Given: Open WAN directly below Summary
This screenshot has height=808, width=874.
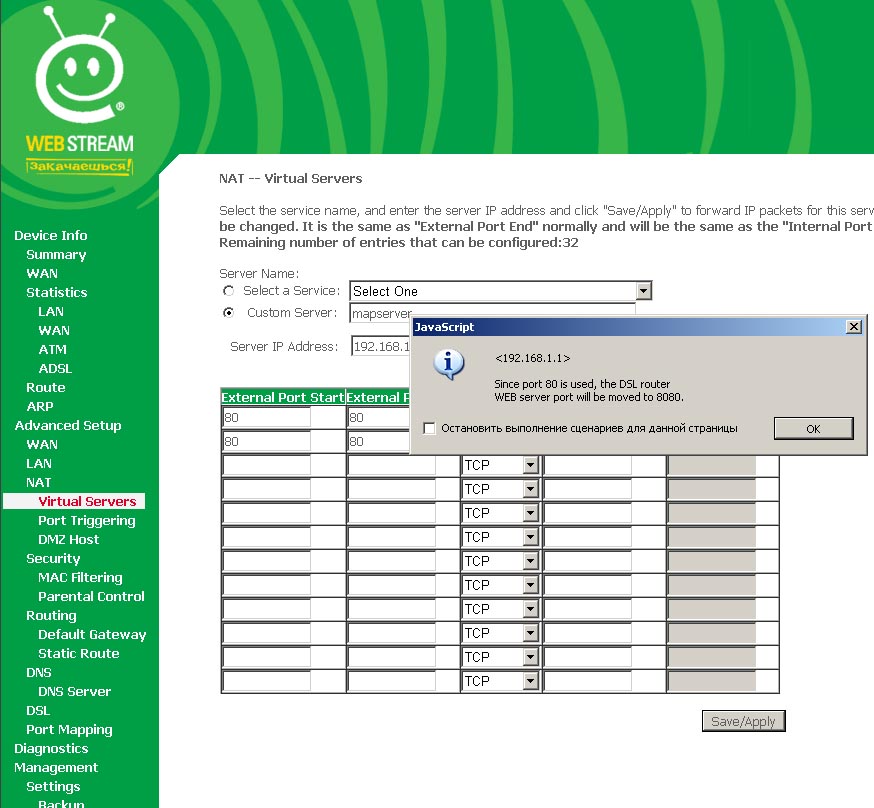Looking at the screenshot, I should [42, 273].
